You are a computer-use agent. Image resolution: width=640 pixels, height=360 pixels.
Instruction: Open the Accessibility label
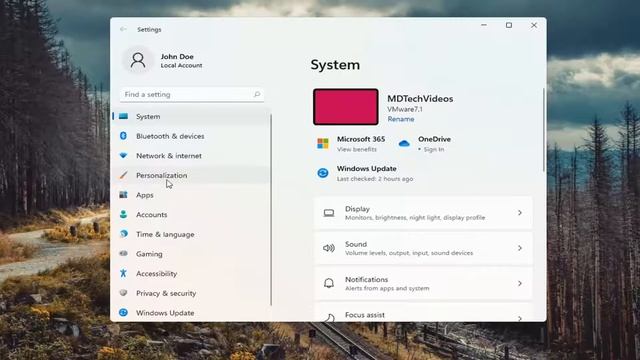[x=157, y=273]
